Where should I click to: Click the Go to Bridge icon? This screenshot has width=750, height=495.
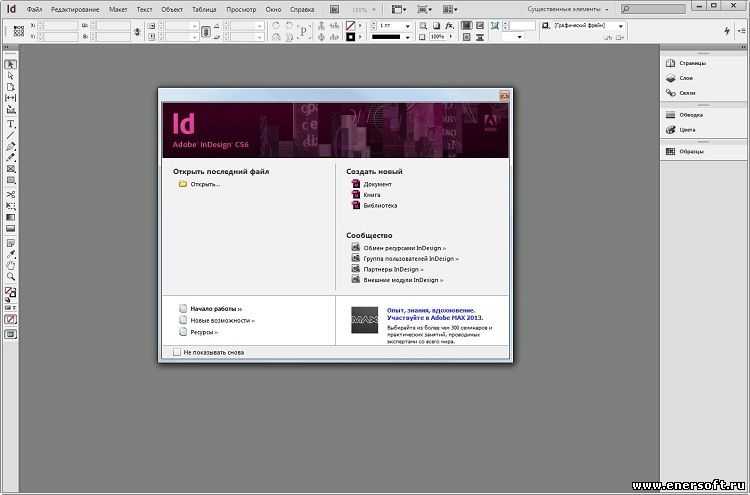coord(334,9)
